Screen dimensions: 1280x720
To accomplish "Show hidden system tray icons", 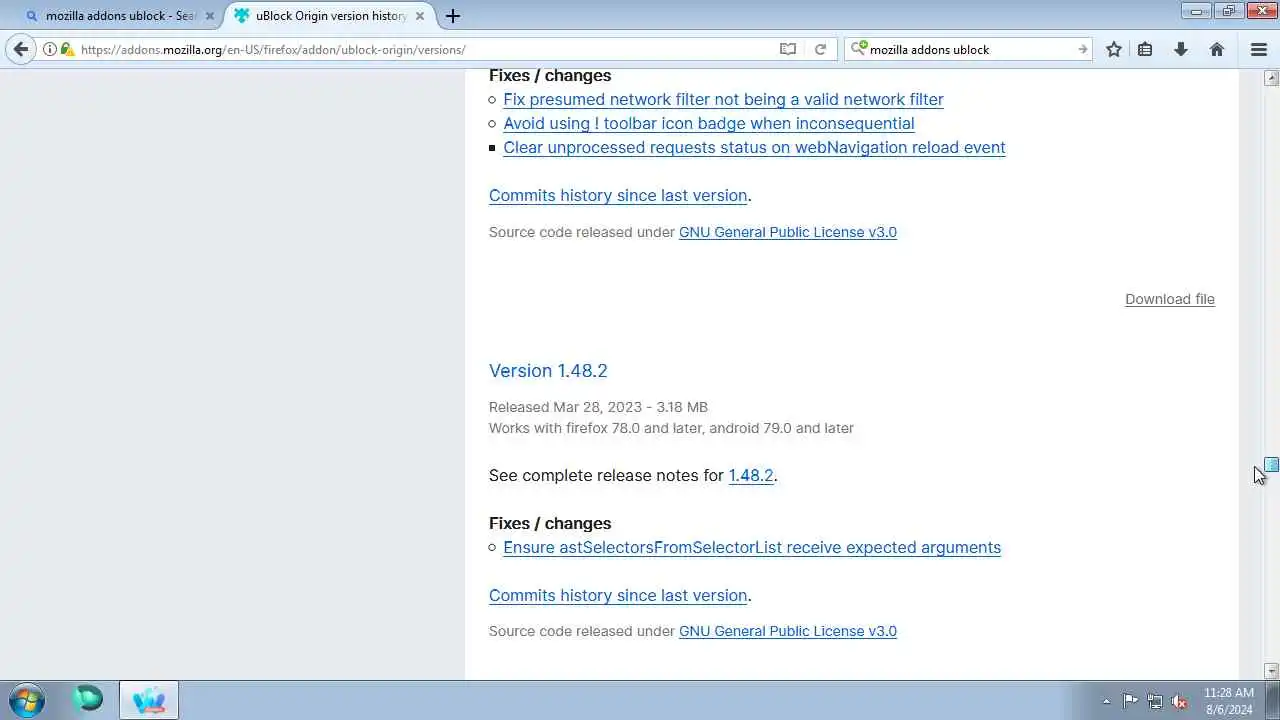I will (x=1105, y=701).
